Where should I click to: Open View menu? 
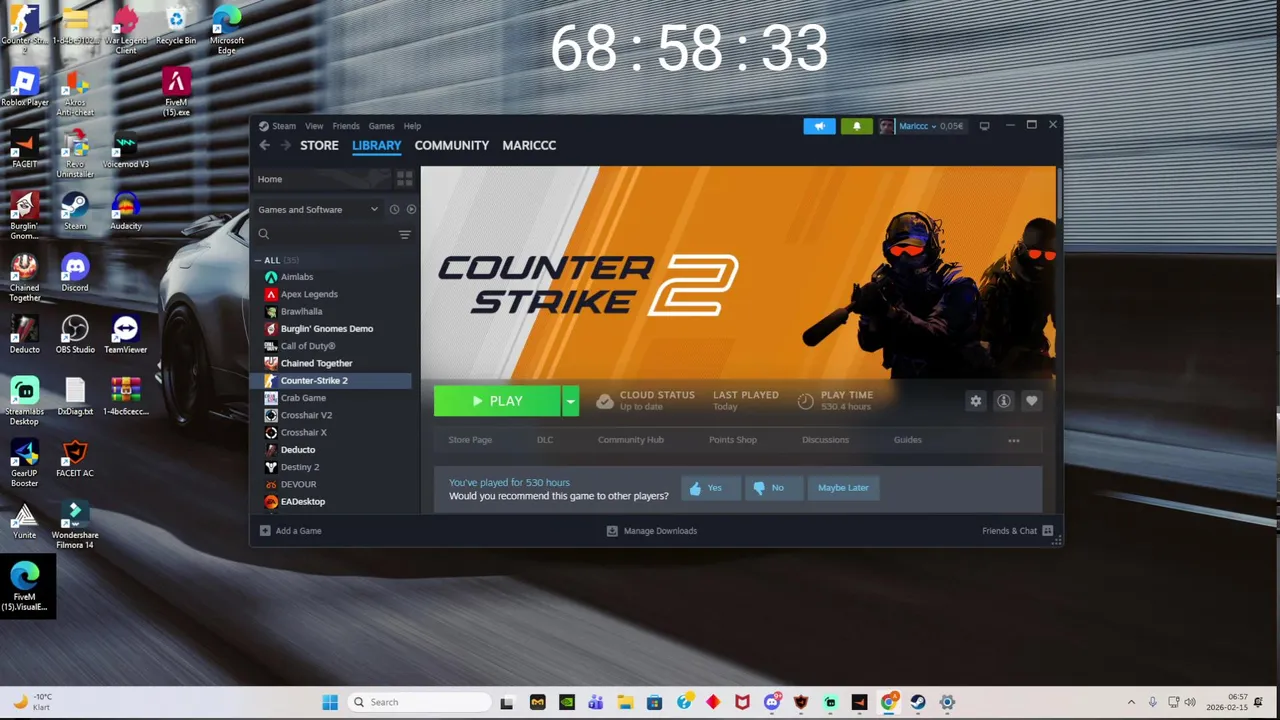[314, 126]
